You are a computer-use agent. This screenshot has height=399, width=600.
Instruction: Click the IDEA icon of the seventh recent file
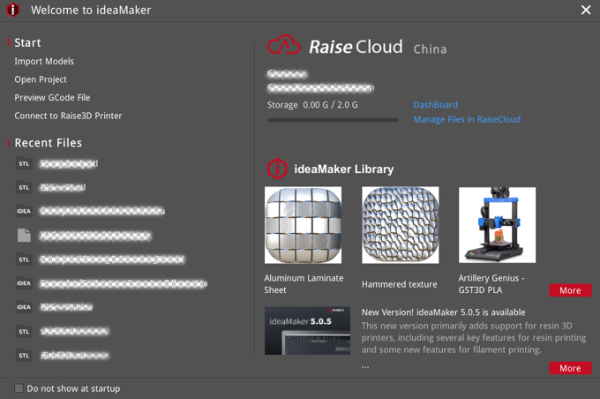click(x=24, y=307)
